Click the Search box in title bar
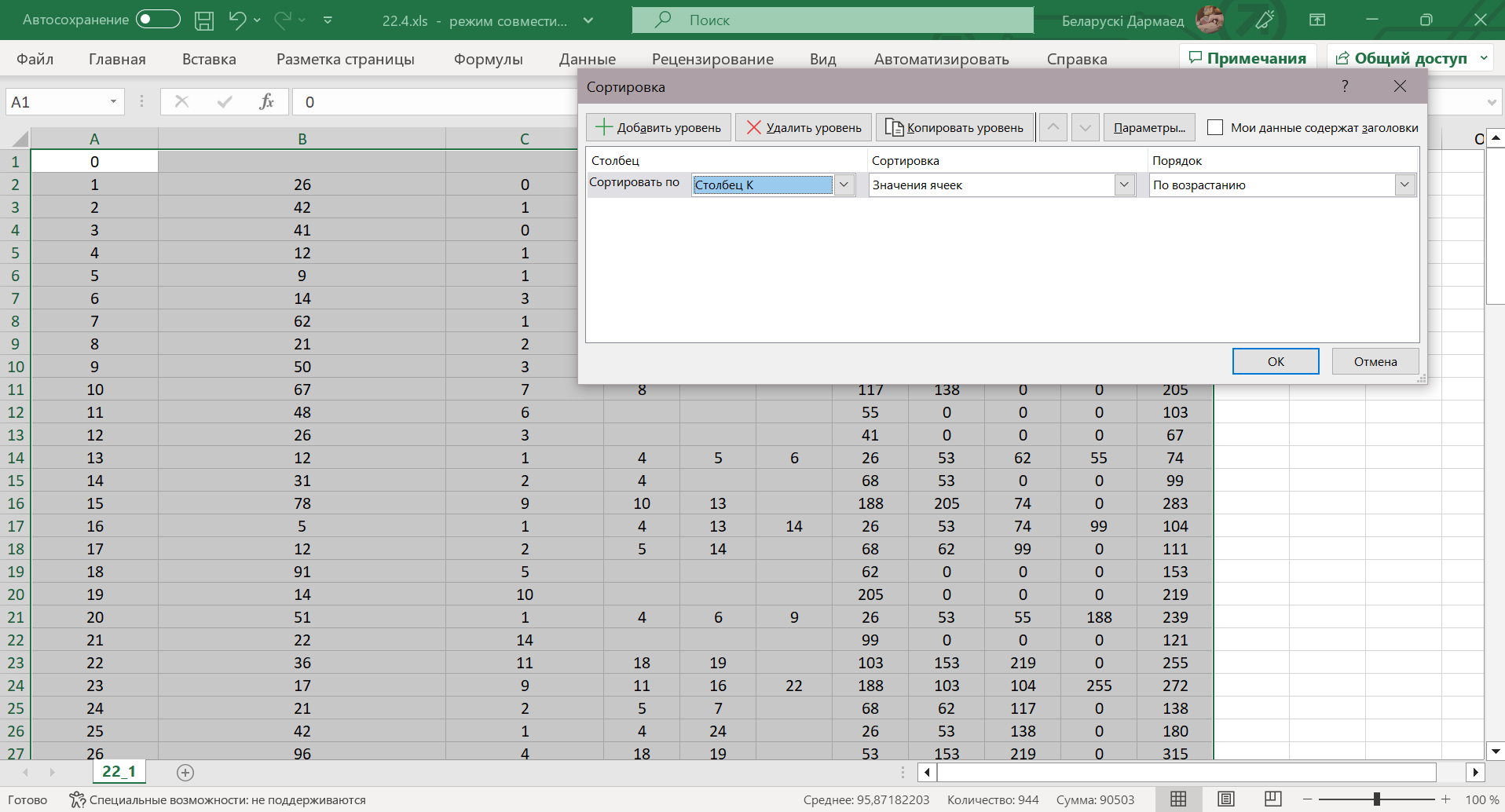The height and width of the screenshot is (812, 1505). (833, 20)
